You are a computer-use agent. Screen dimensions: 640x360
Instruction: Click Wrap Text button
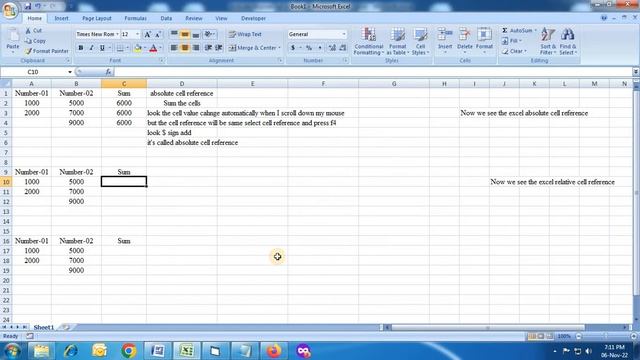245,34
